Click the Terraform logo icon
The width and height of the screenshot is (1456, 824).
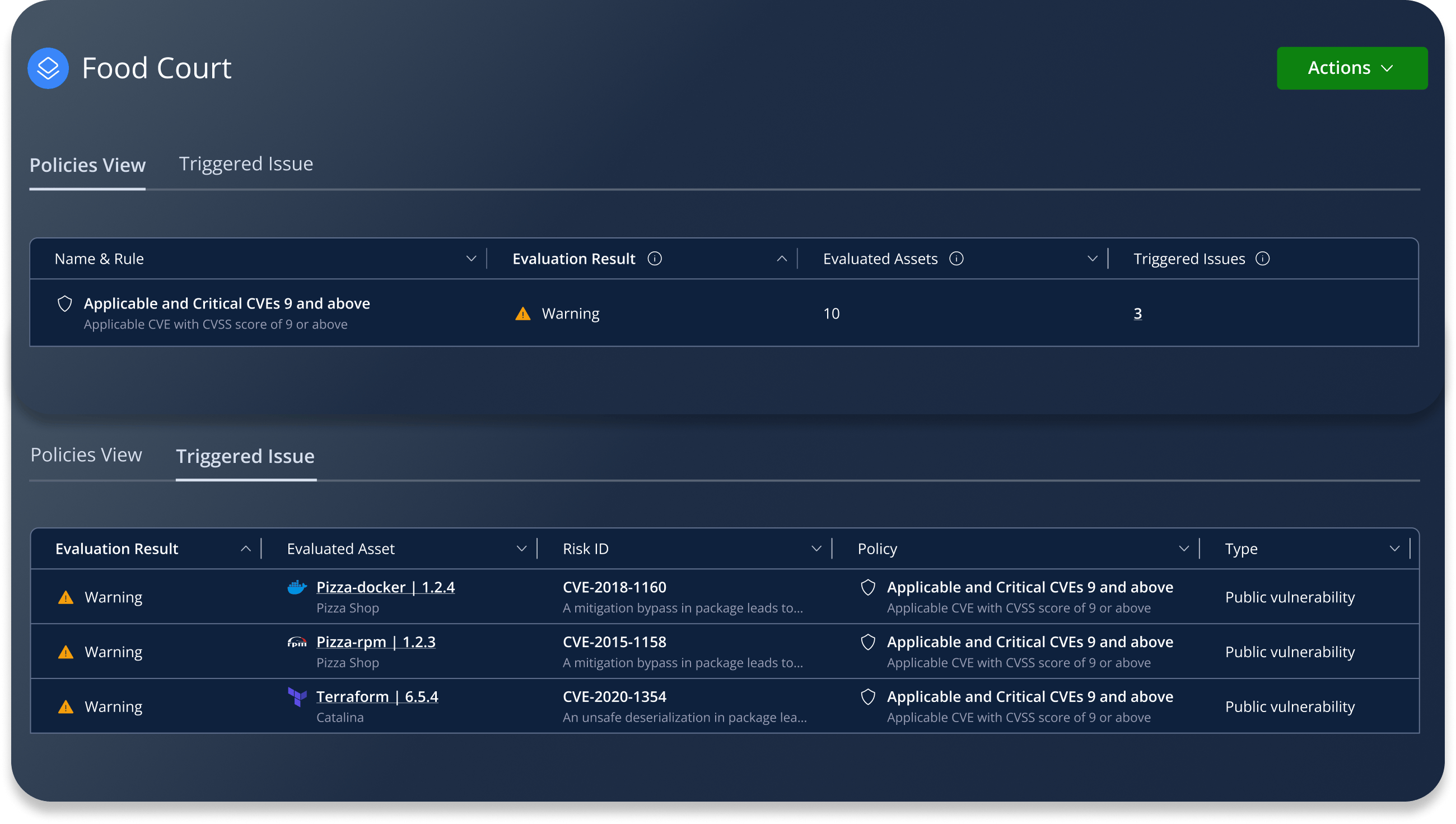pos(297,697)
